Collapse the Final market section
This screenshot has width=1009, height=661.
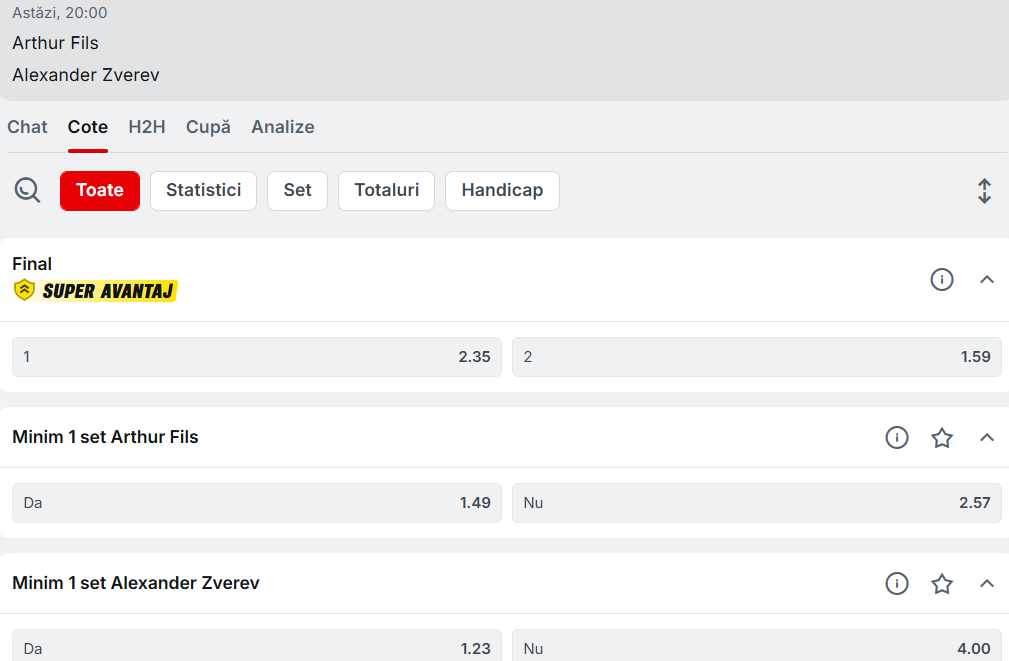point(987,280)
